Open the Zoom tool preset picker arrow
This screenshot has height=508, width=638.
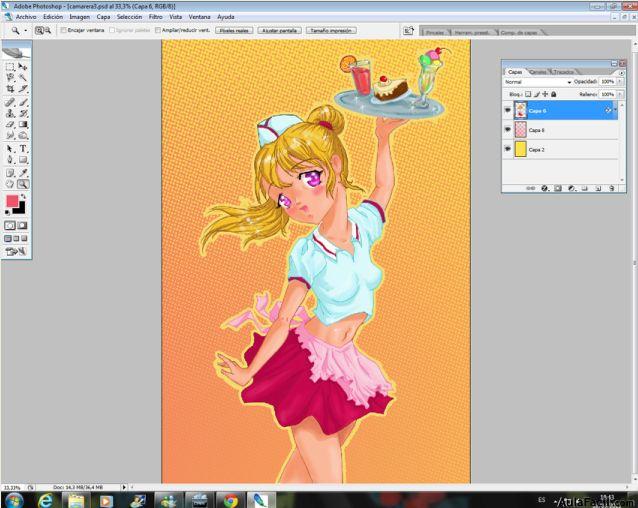(x=25, y=31)
